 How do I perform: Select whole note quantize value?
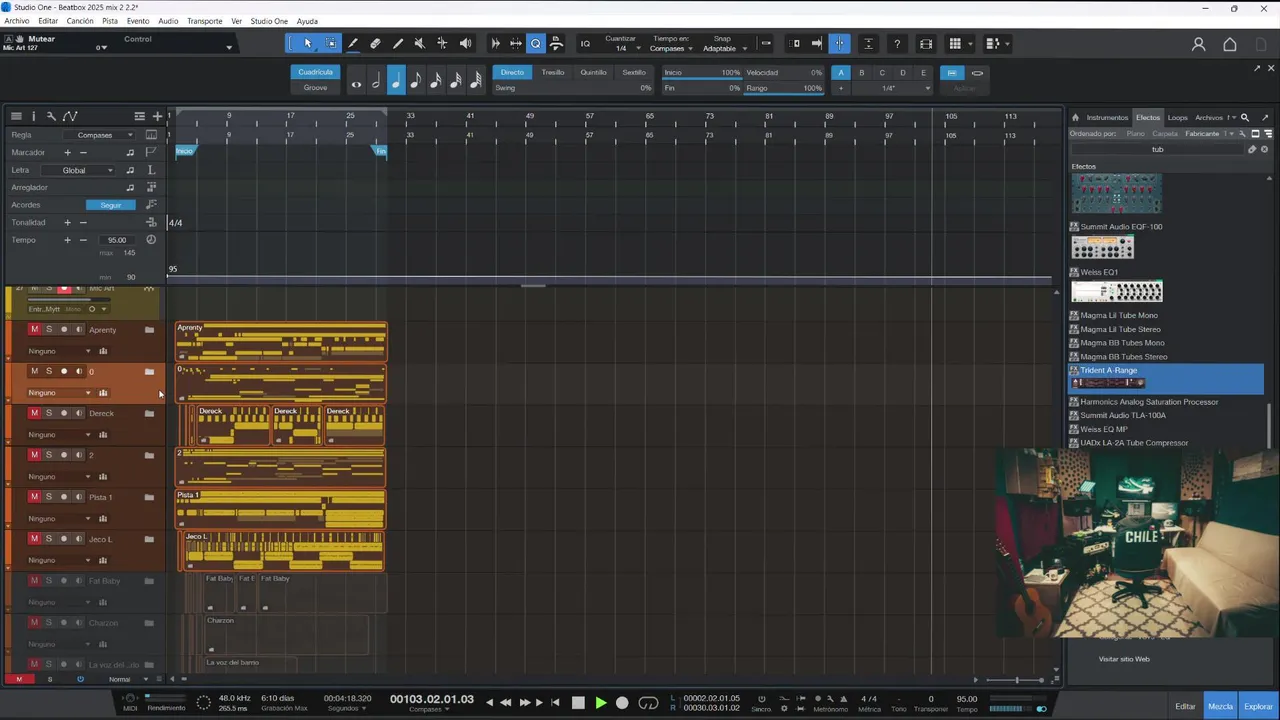(356, 80)
